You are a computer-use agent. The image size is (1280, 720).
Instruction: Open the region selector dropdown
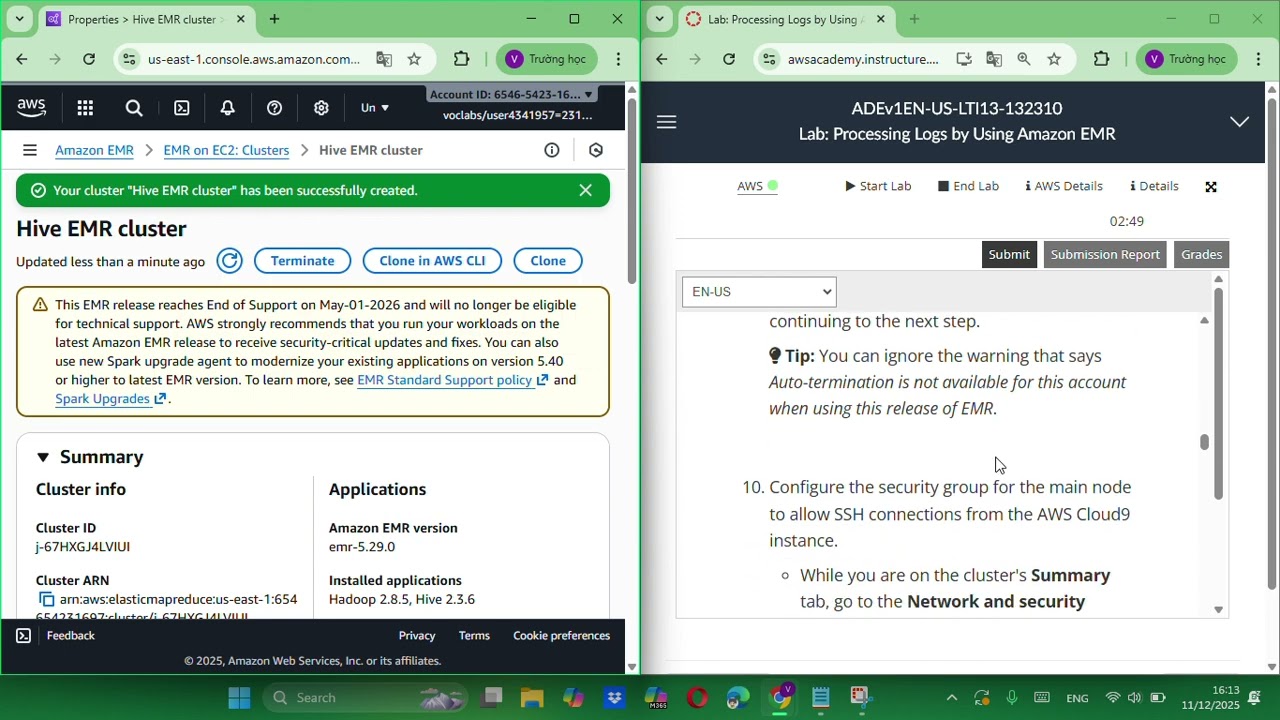[x=375, y=108]
